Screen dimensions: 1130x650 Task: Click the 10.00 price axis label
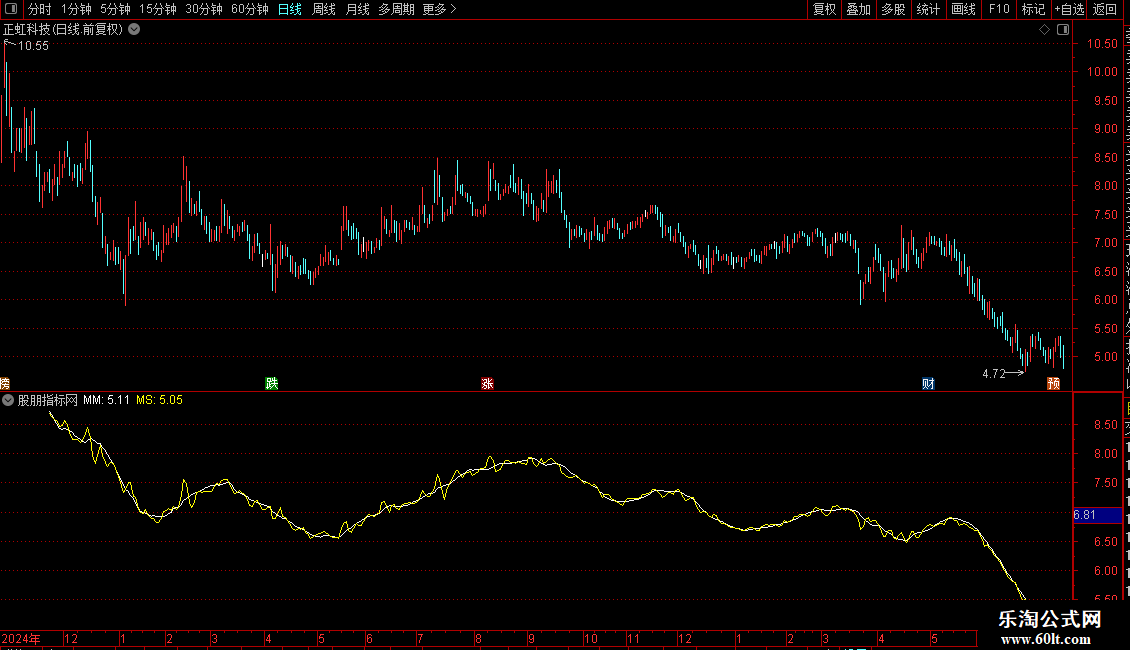tap(1102, 72)
